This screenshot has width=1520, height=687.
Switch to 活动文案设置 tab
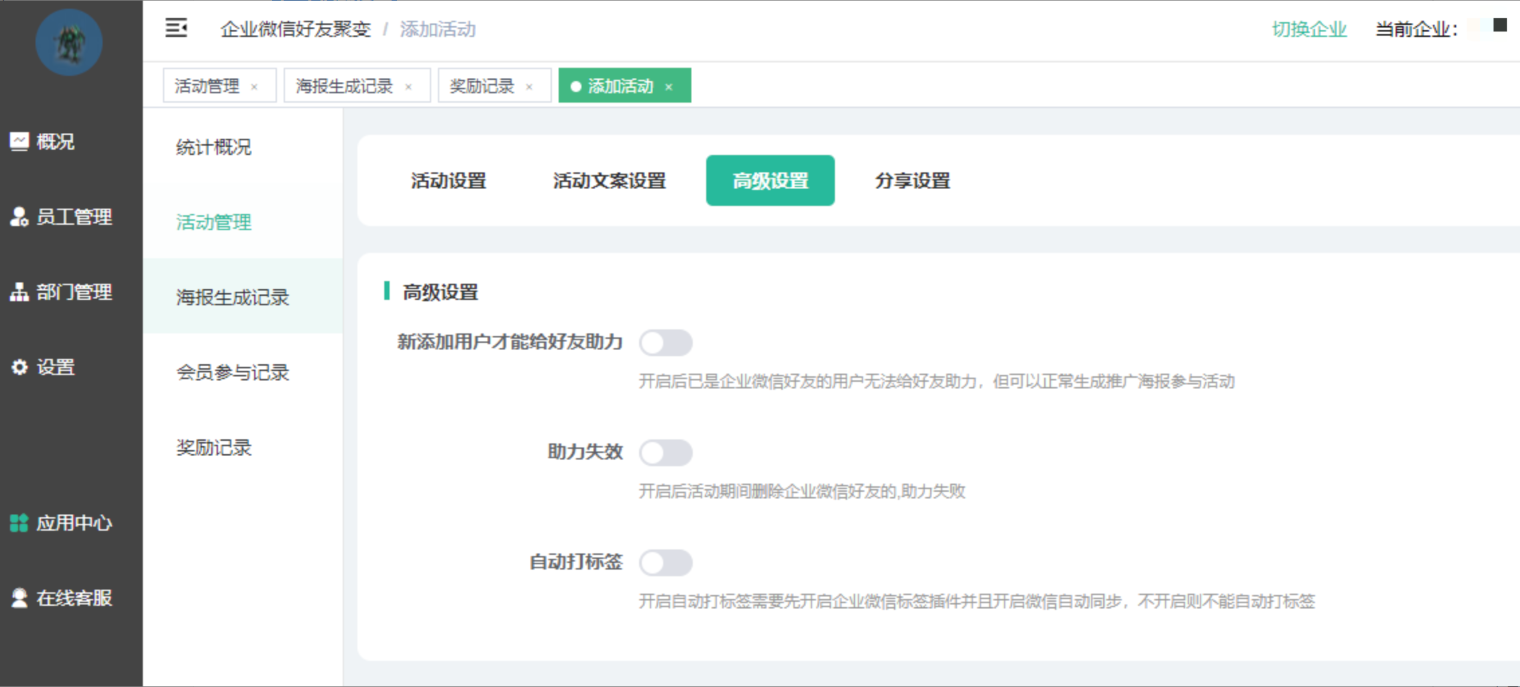pyautogui.click(x=609, y=181)
